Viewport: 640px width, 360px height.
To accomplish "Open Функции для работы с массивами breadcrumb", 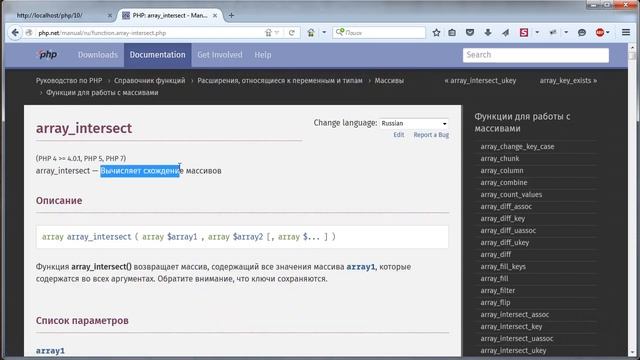I will [102, 93].
